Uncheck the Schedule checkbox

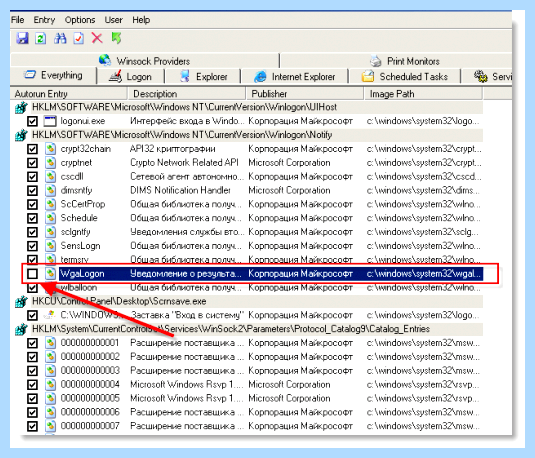(32, 218)
